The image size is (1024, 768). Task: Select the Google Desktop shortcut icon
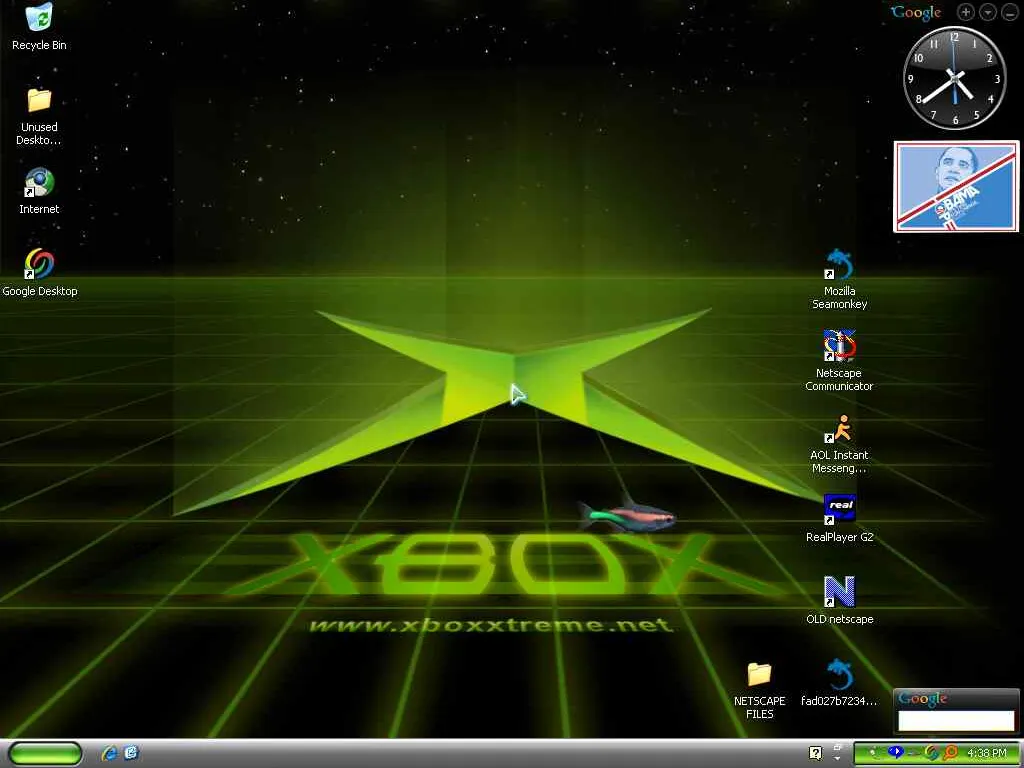tap(39, 264)
